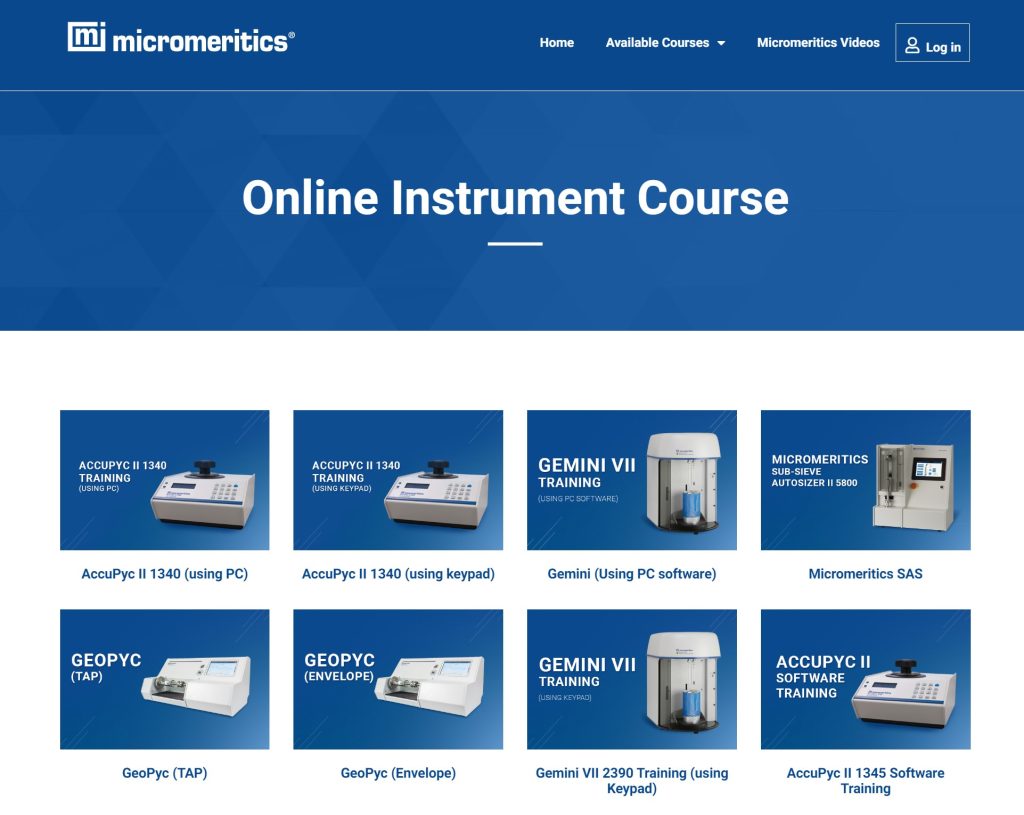Go to Micromeritics Videos page
The image size is (1024, 815).
(818, 43)
